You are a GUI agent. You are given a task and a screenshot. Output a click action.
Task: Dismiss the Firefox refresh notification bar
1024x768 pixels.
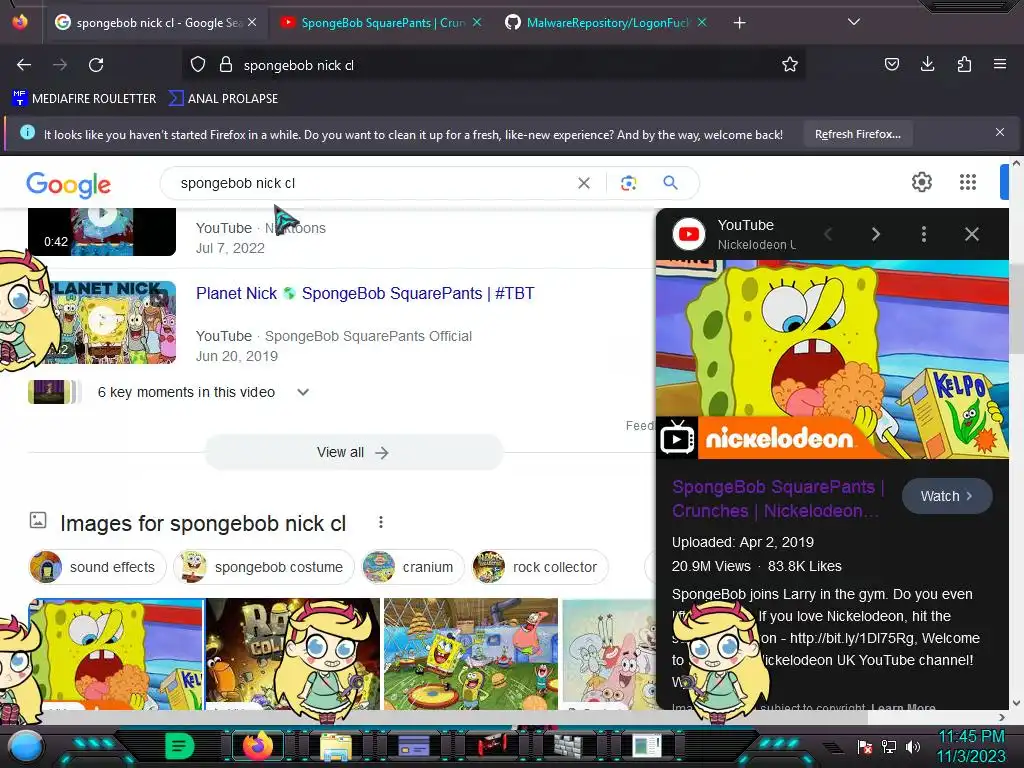[1000, 133]
